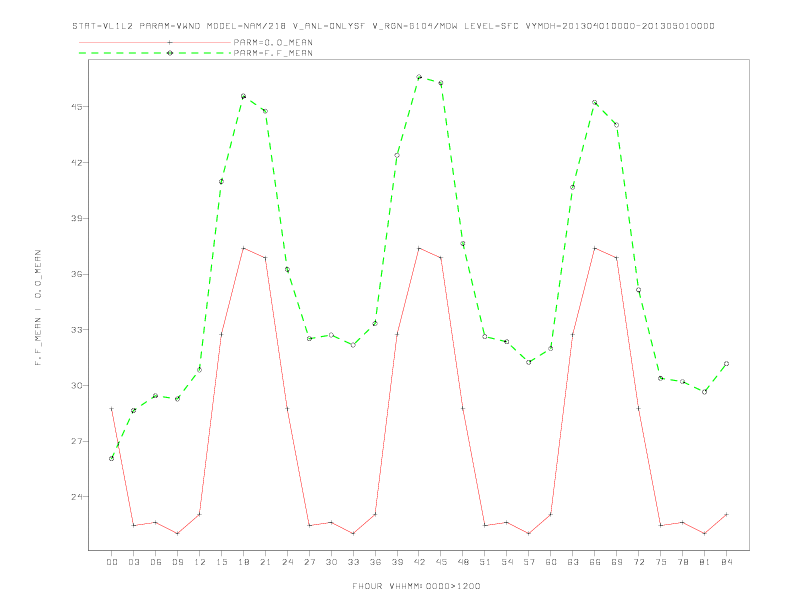Image resolution: width=792 pixels, height=612 pixels.
Task: Click the PARM=O.O_MEAN legend label
Action: point(273,42)
